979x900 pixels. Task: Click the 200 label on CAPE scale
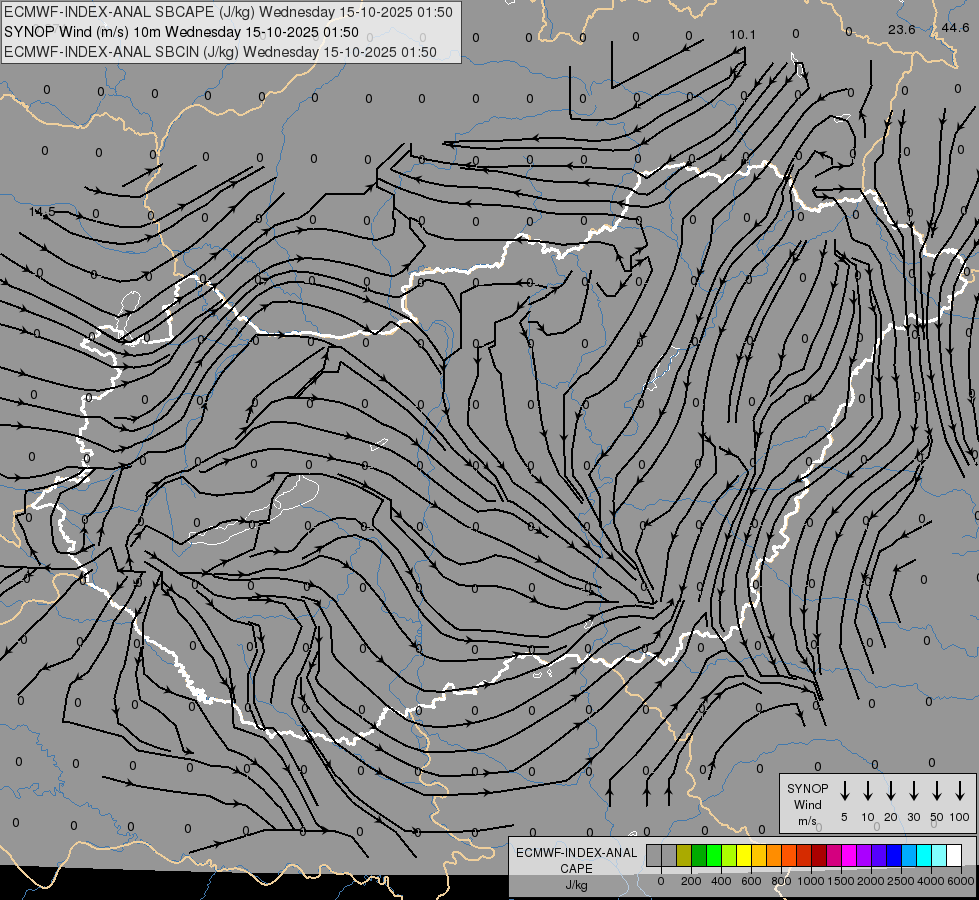691,881
